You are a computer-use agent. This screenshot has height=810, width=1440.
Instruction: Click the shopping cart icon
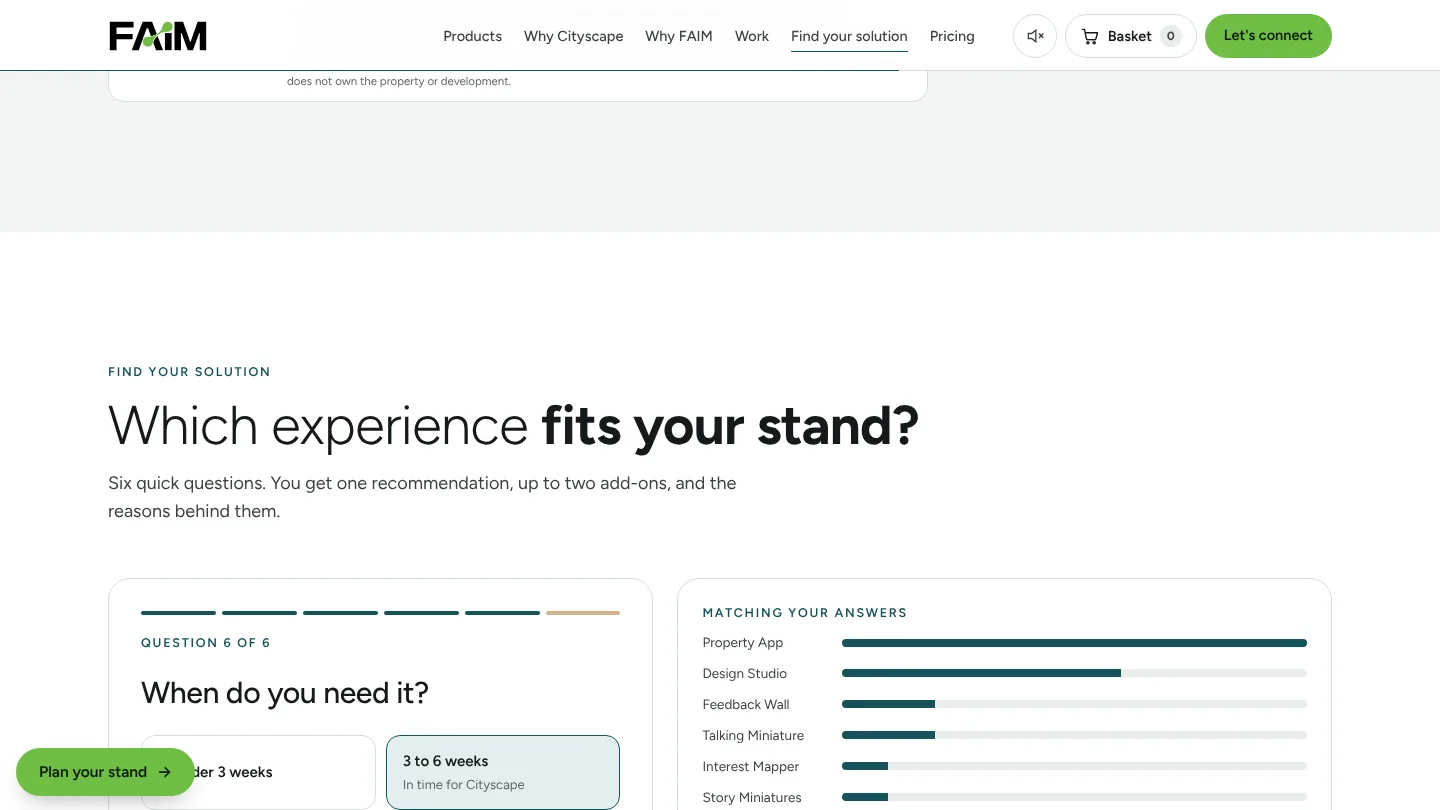point(1090,36)
